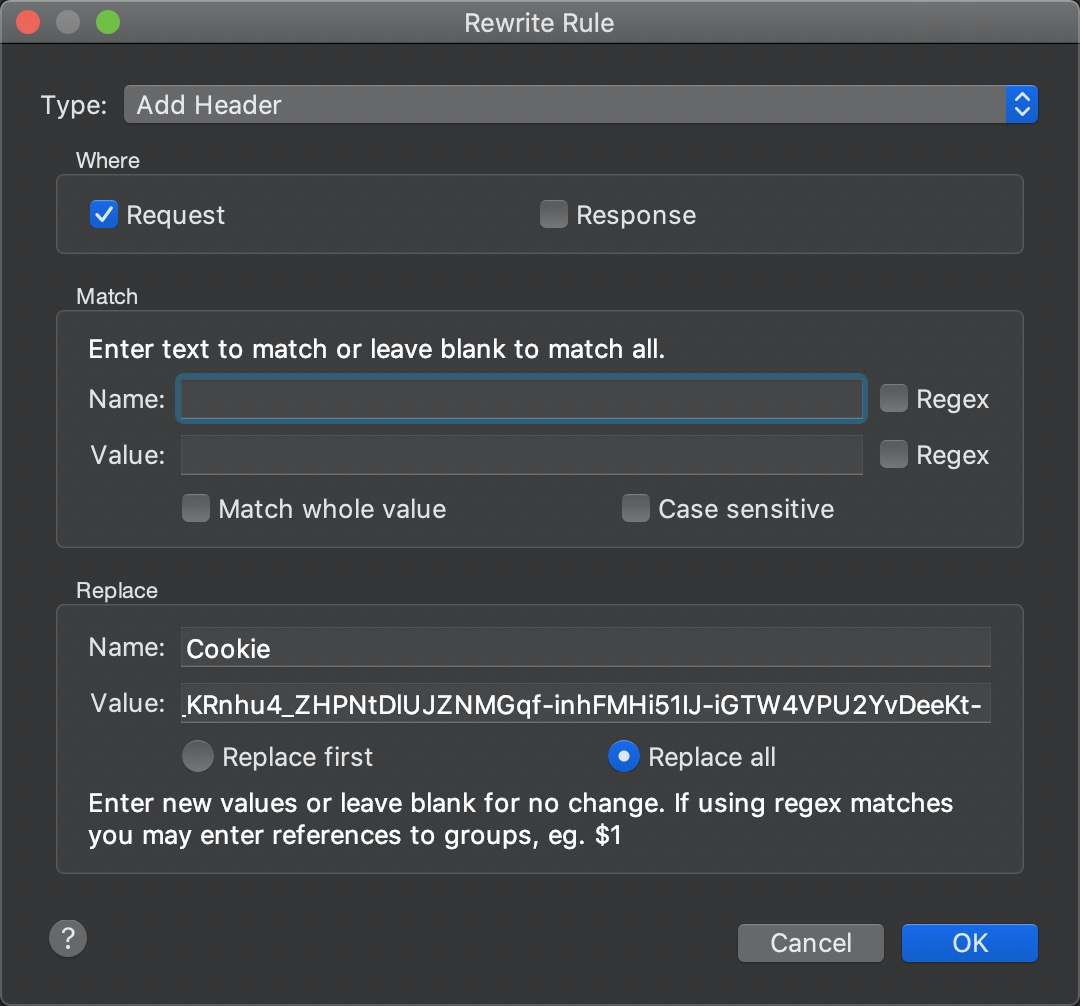Click the Replace Value field with cookie string
This screenshot has width=1080, height=1006.
tap(585, 703)
